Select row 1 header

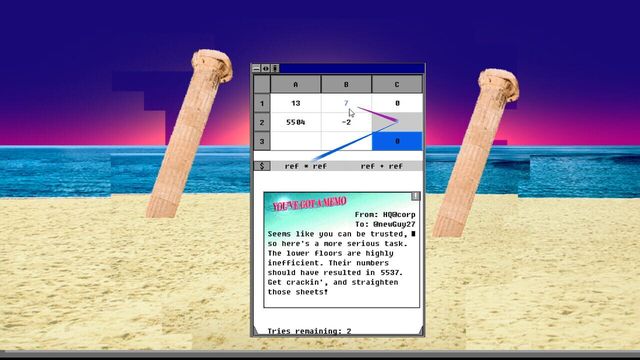point(262,103)
